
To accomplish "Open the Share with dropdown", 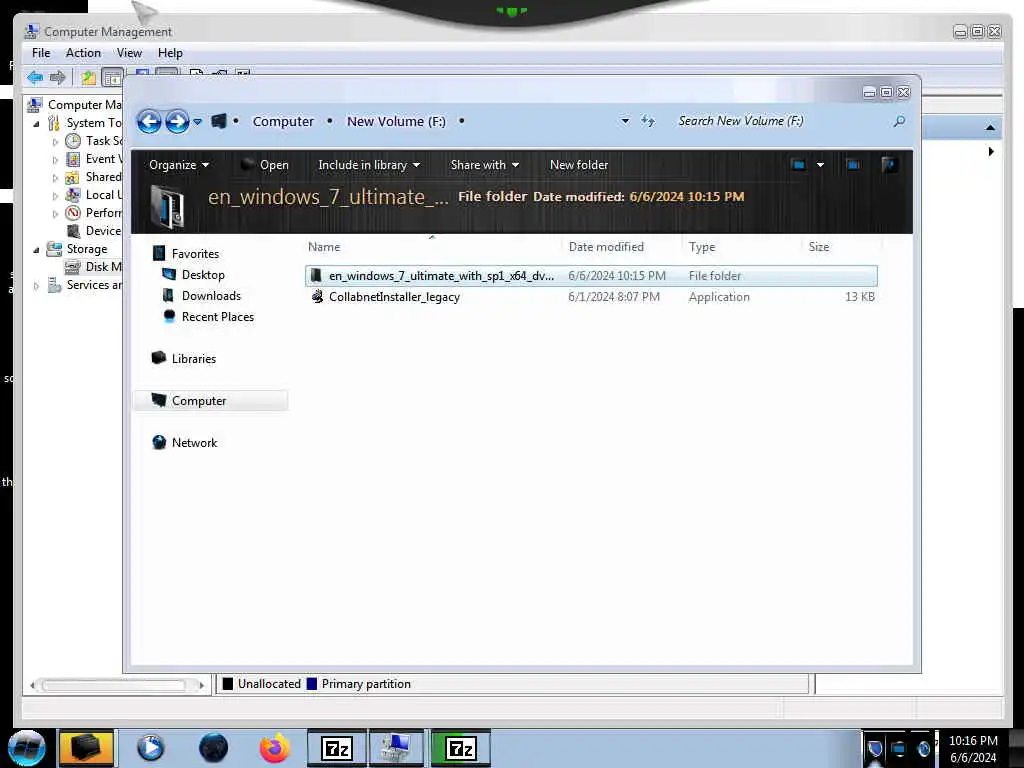I will point(485,165).
